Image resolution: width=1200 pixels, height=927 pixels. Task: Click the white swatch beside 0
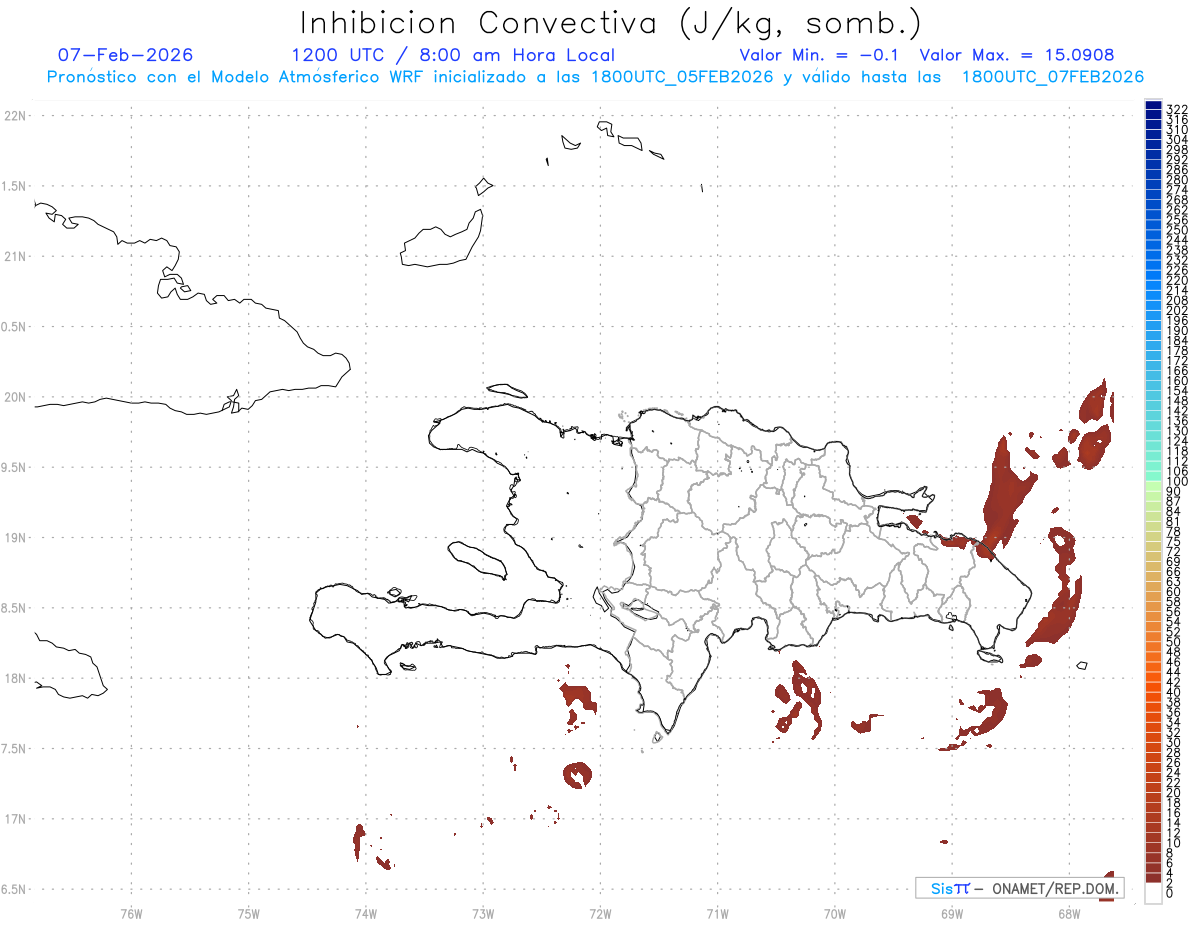pos(1153,893)
